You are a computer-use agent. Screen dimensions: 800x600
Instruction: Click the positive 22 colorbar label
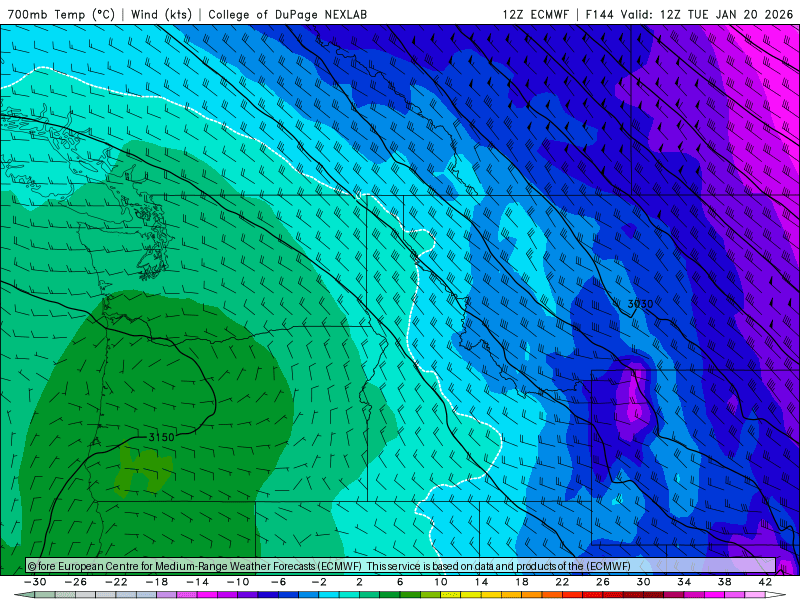562,582
